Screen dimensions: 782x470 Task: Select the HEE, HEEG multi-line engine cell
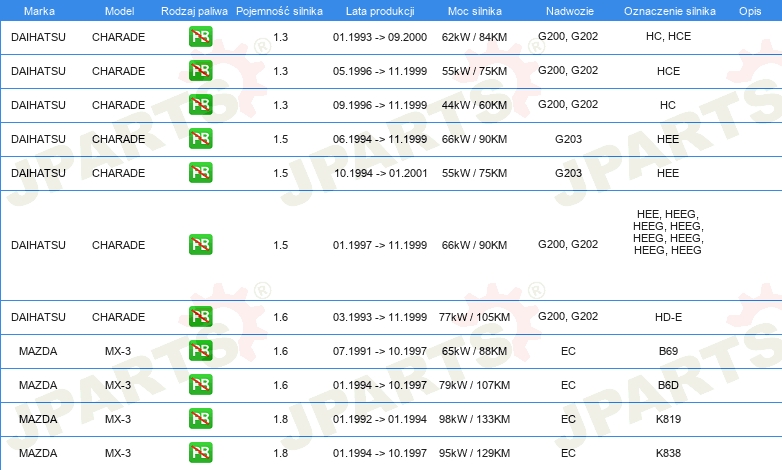coord(668,232)
